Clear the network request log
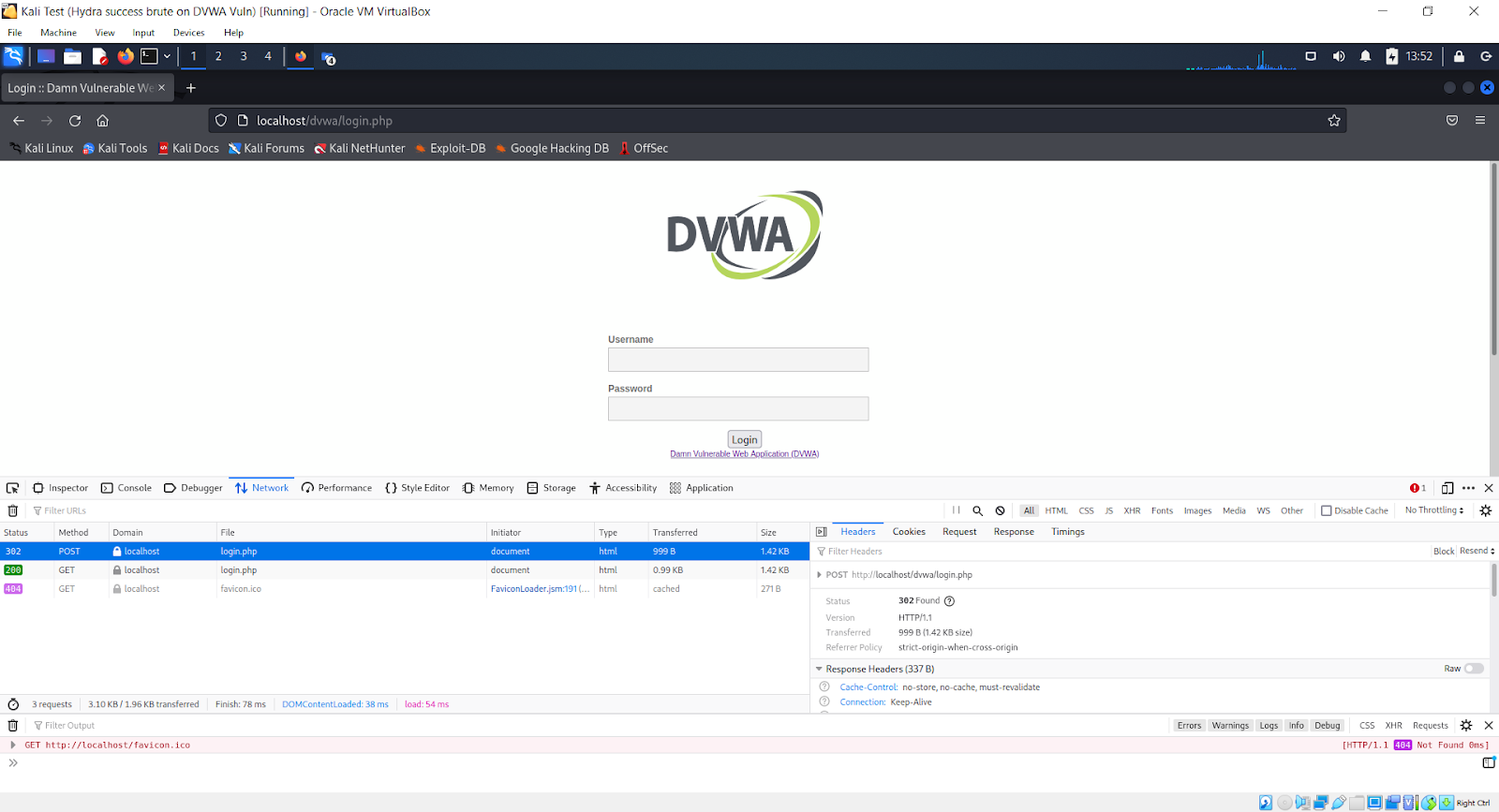1499x812 pixels. (x=13, y=510)
